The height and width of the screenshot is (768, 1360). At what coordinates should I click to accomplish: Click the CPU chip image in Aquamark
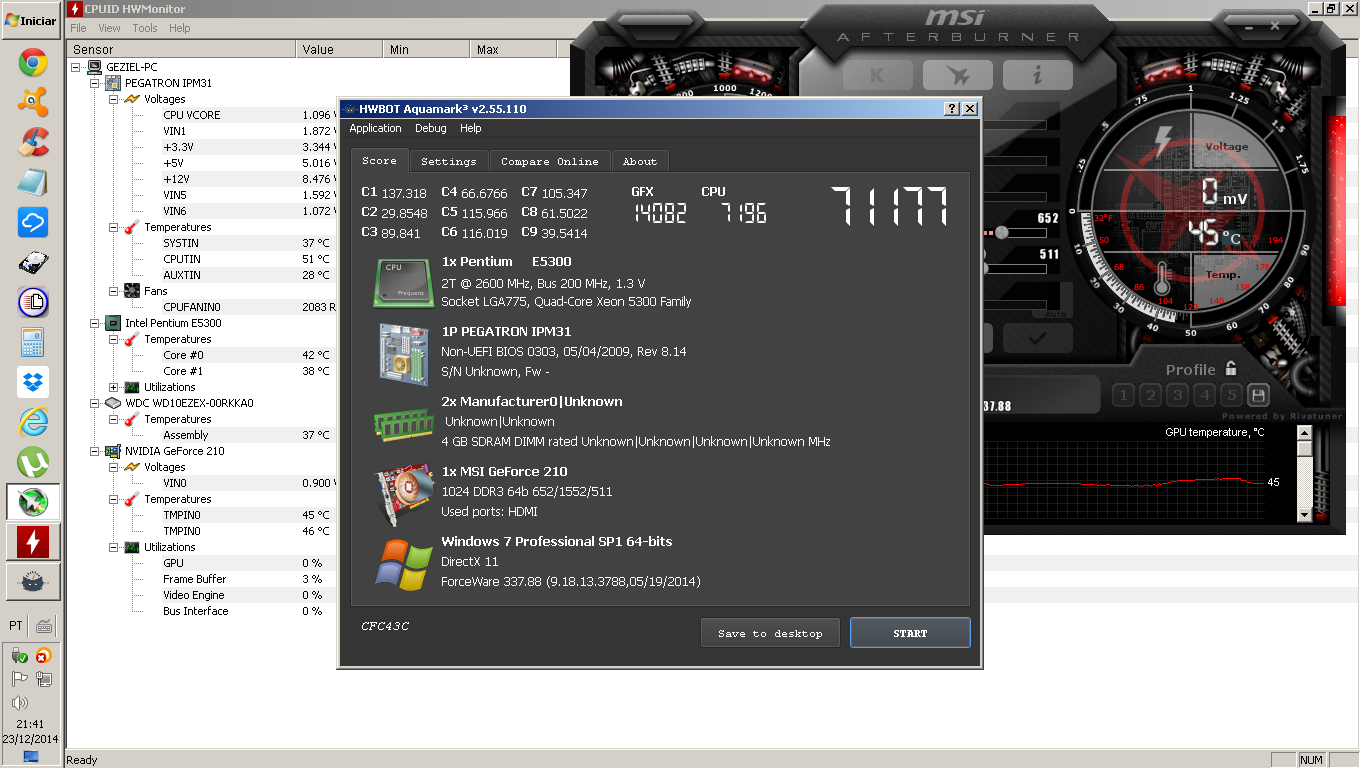[404, 282]
